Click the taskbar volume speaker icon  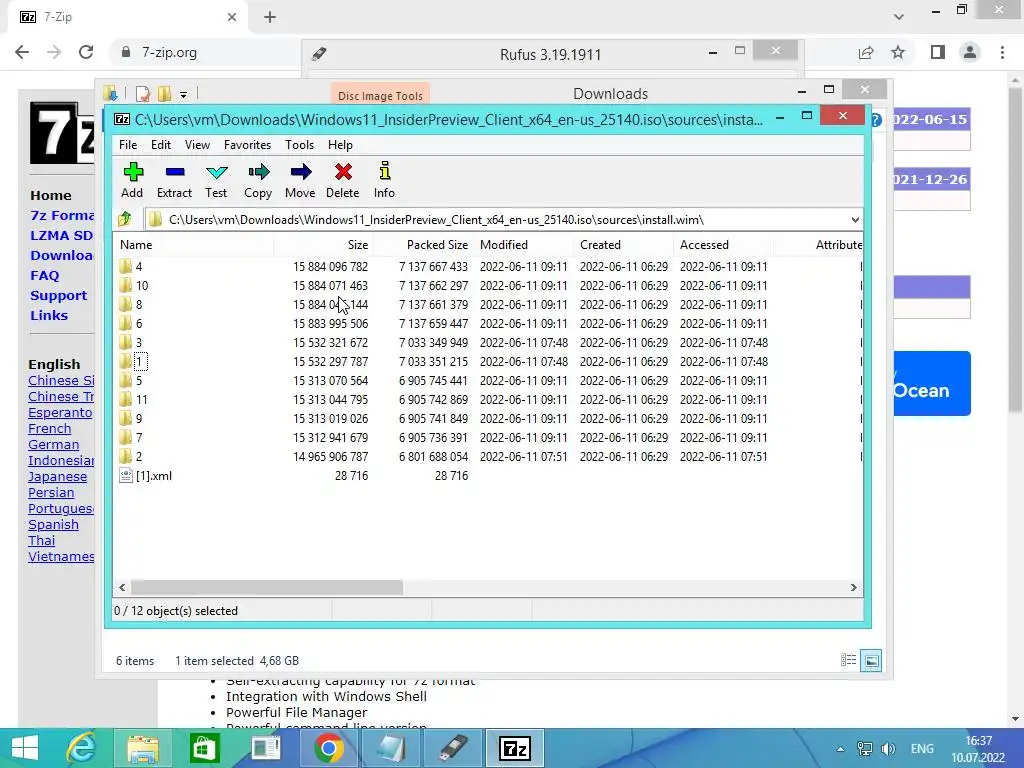[x=888, y=748]
